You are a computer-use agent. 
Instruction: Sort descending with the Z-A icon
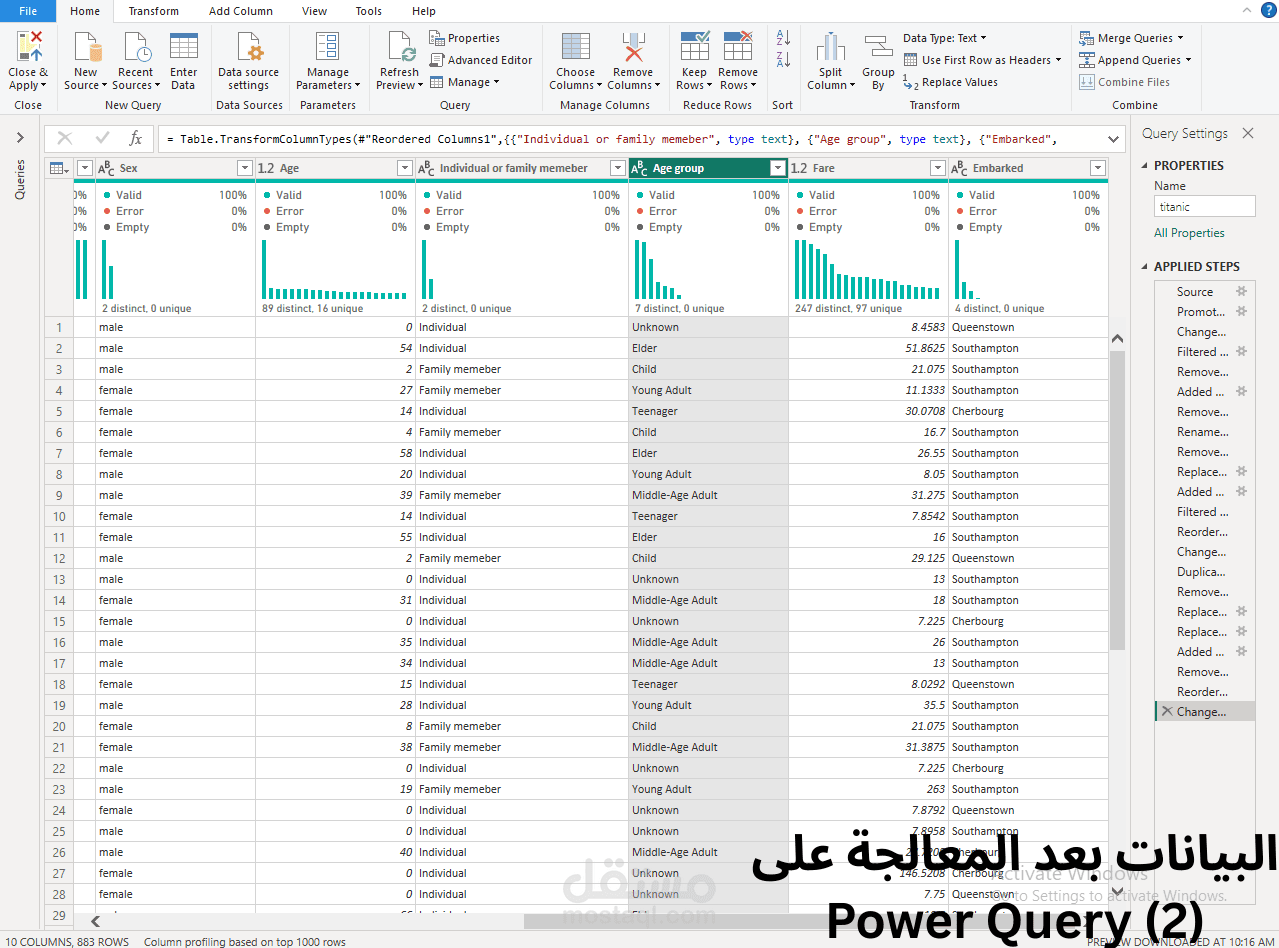[783, 60]
